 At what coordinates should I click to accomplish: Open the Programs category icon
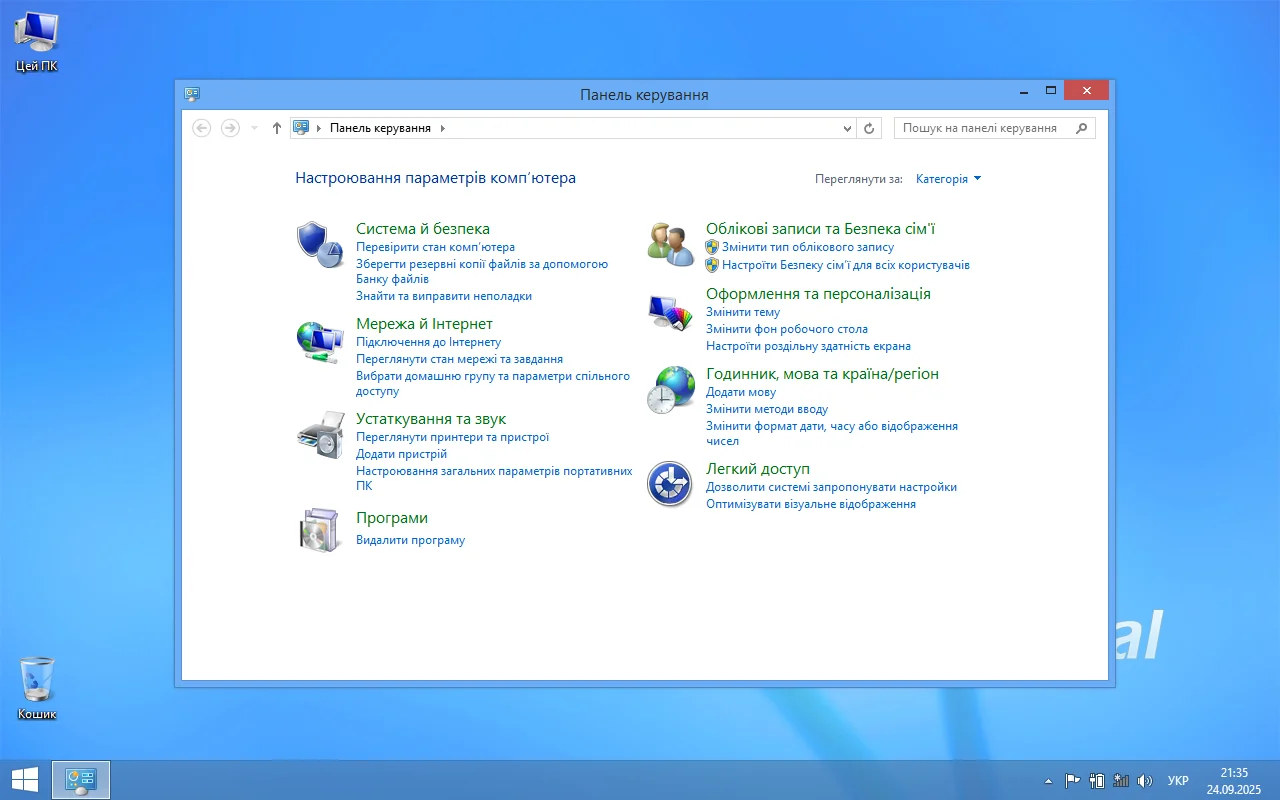point(319,530)
